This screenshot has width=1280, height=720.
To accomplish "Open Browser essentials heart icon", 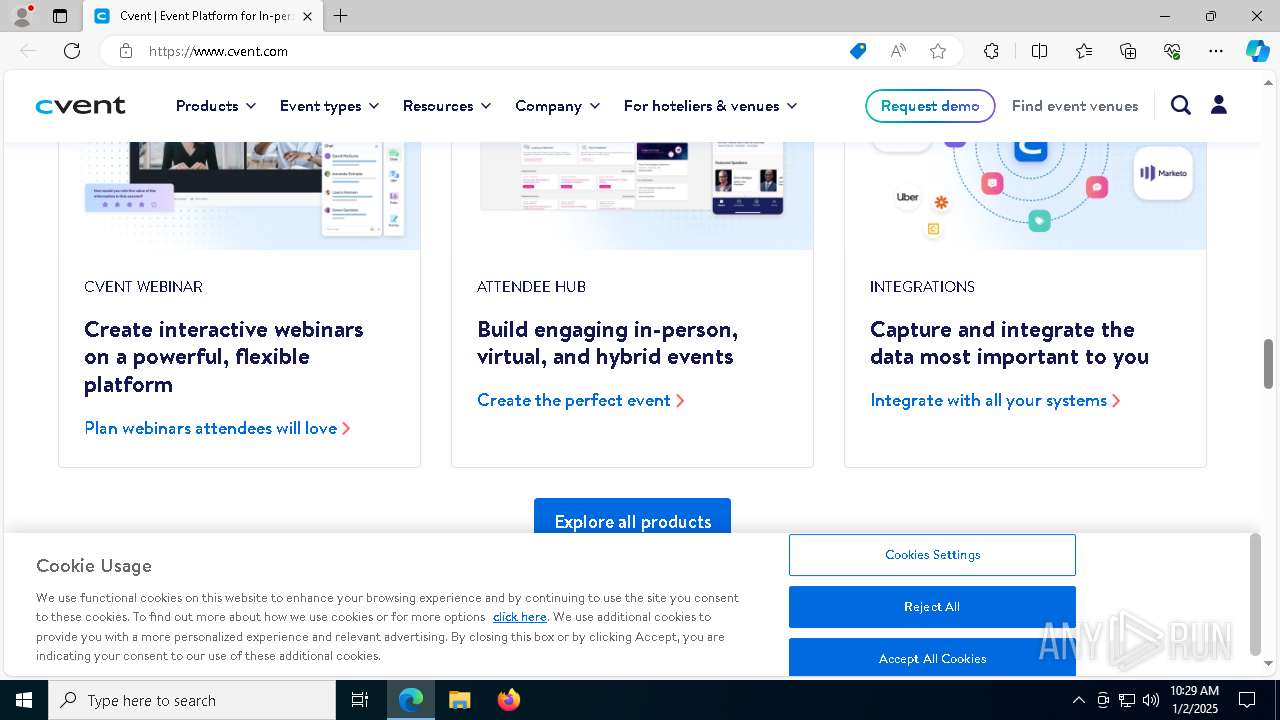I will pos(1172,51).
